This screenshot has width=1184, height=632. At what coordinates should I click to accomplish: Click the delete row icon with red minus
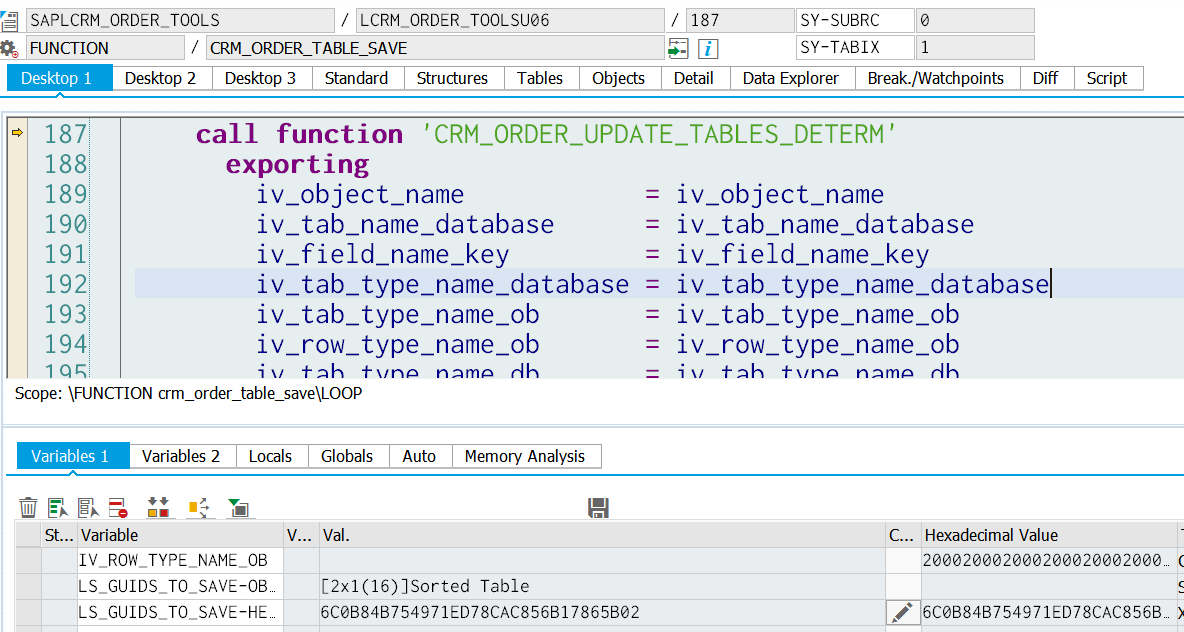(x=119, y=507)
